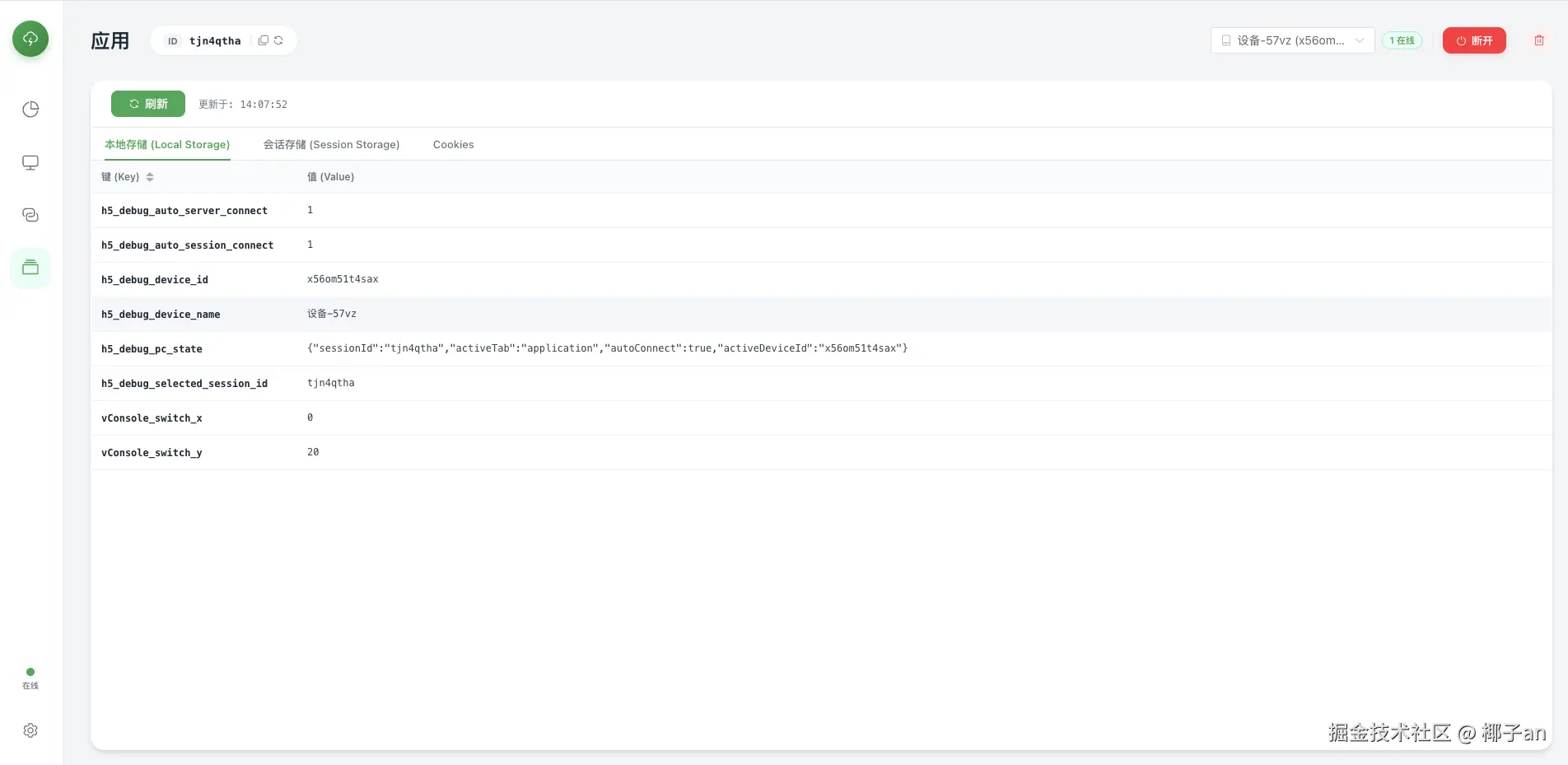1568x765 pixels.
Task: Click the red trash delete icon
Action: pyautogui.click(x=1538, y=40)
